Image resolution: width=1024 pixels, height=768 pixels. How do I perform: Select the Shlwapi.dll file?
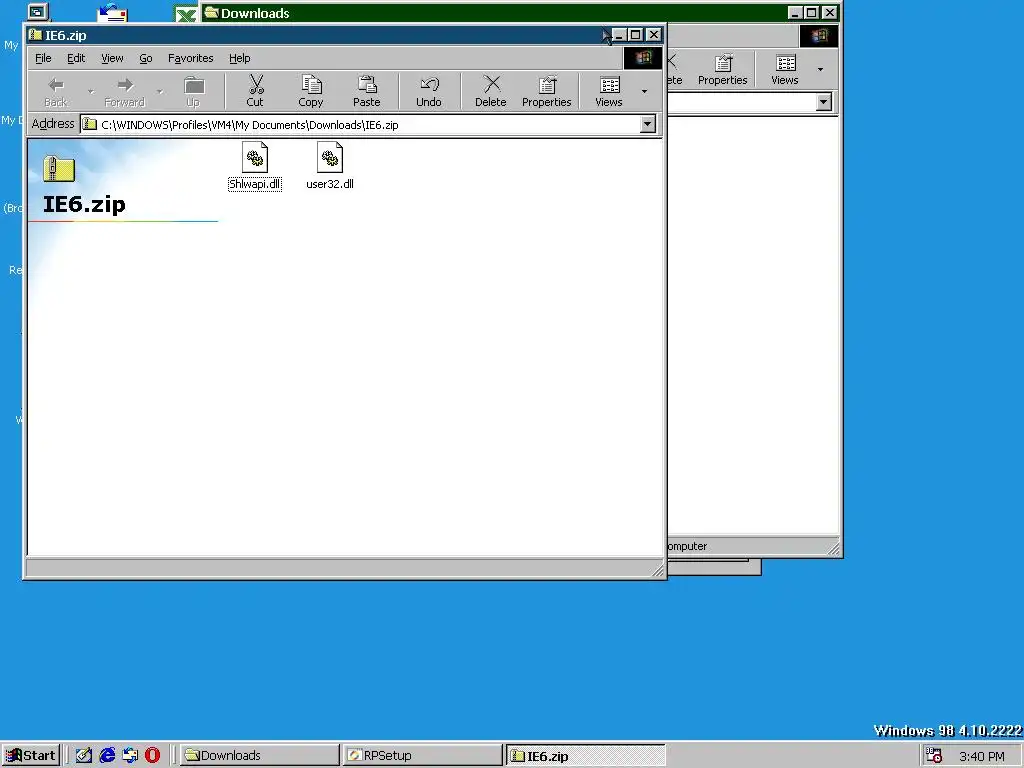pos(255,166)
